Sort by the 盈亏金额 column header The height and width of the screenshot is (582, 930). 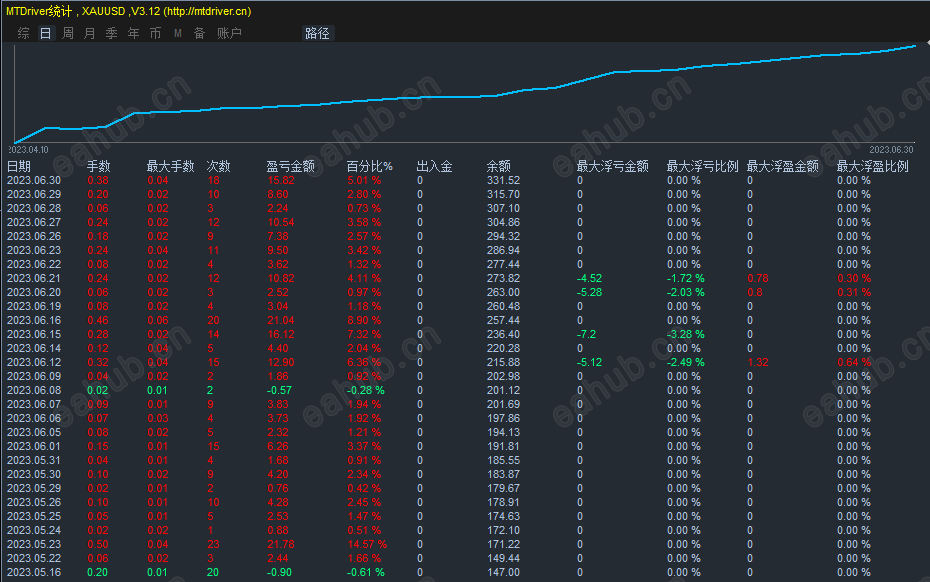[x=291, y=167]
